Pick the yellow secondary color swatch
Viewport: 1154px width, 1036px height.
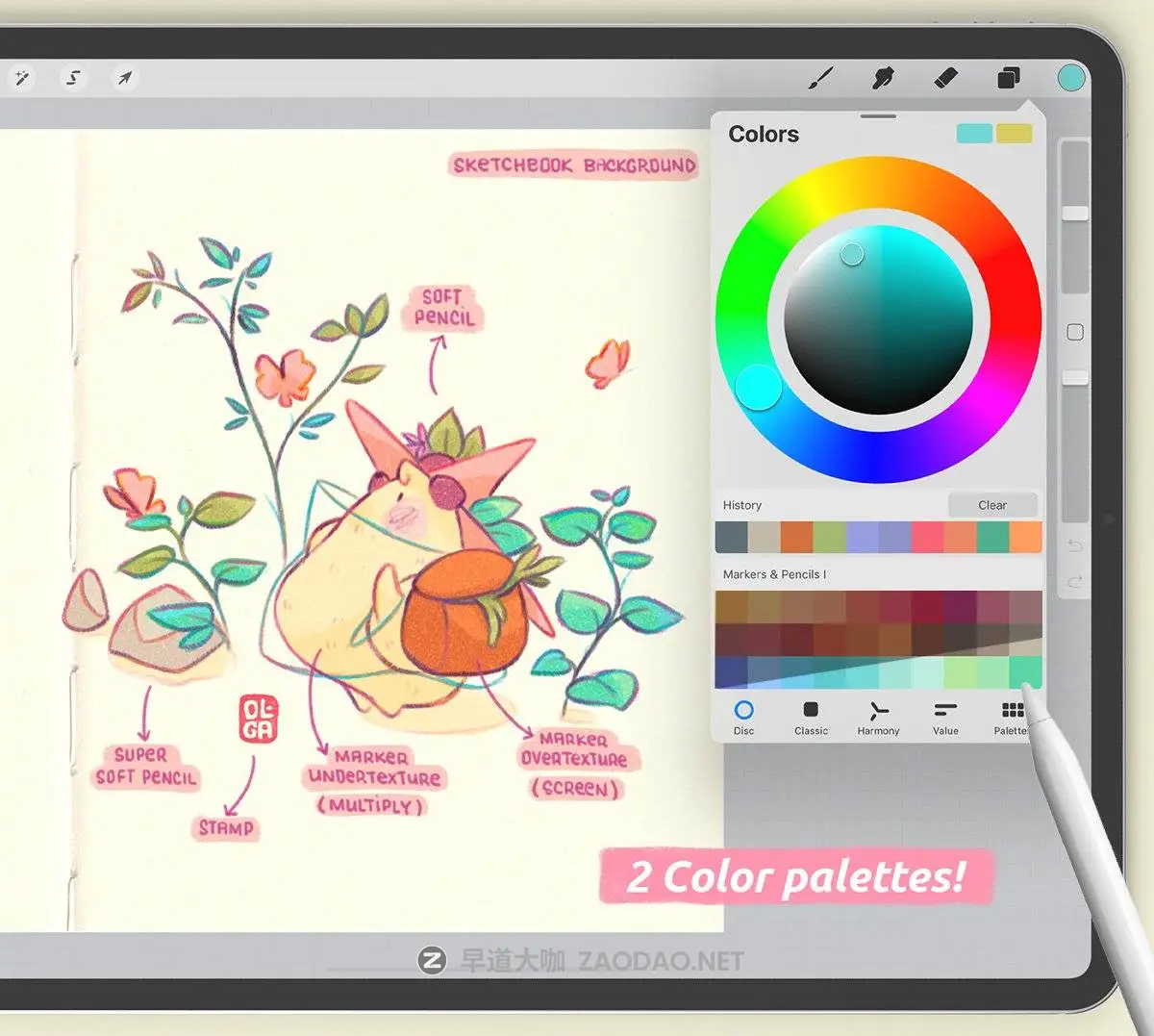(x=1014, y=134)
